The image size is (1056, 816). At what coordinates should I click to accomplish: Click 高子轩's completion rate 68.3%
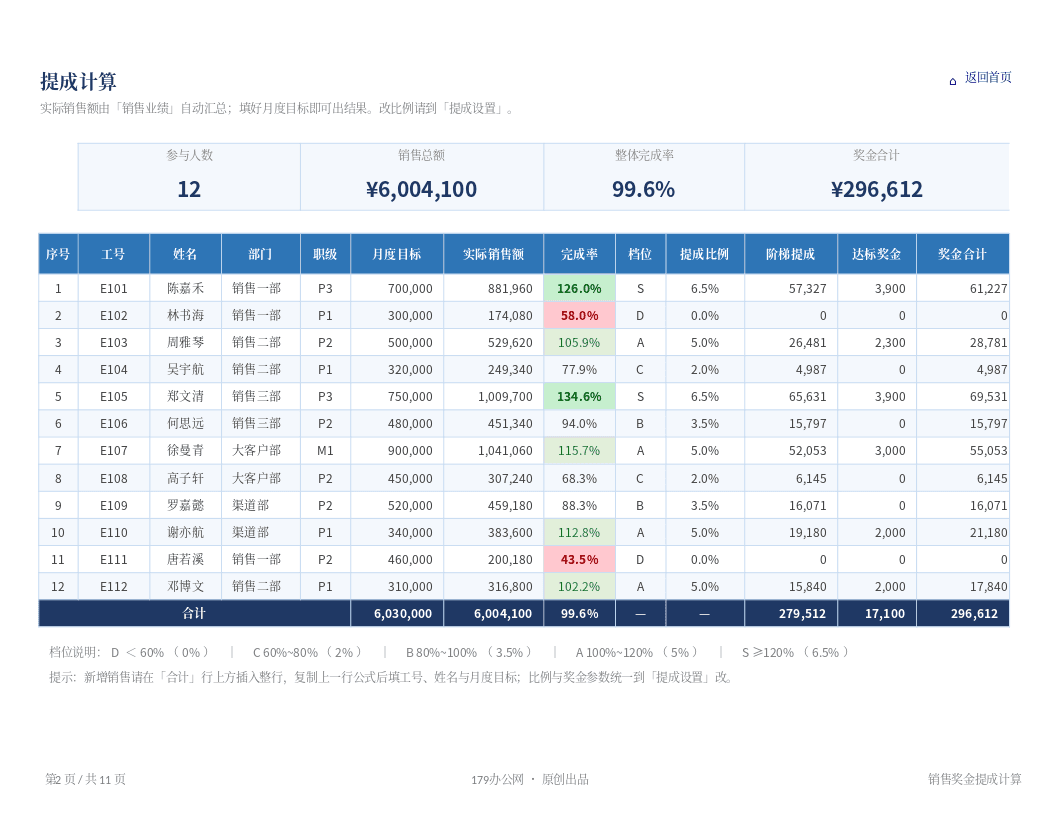[579, 479]
